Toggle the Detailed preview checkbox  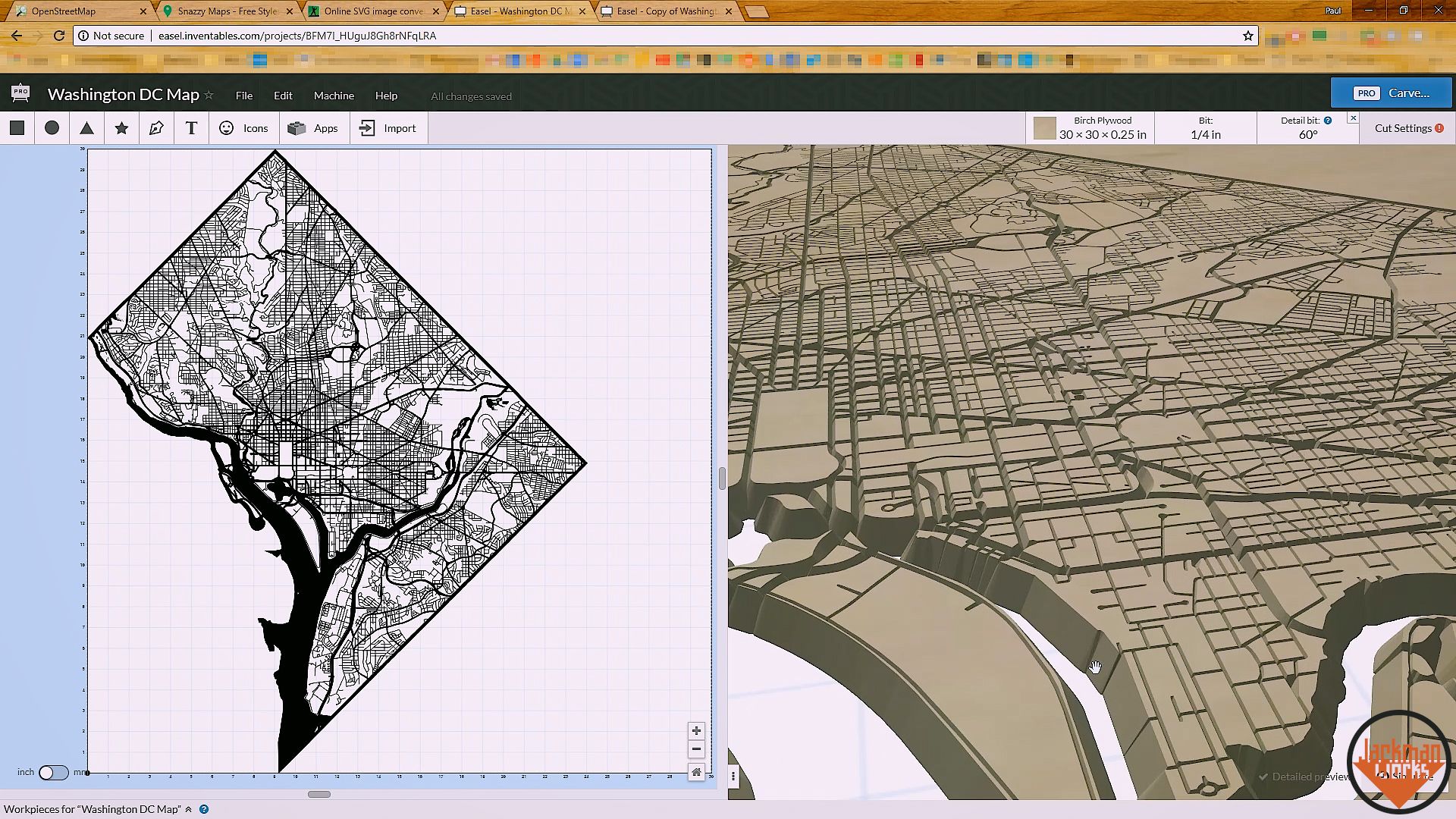click(x=1263, y=777)
